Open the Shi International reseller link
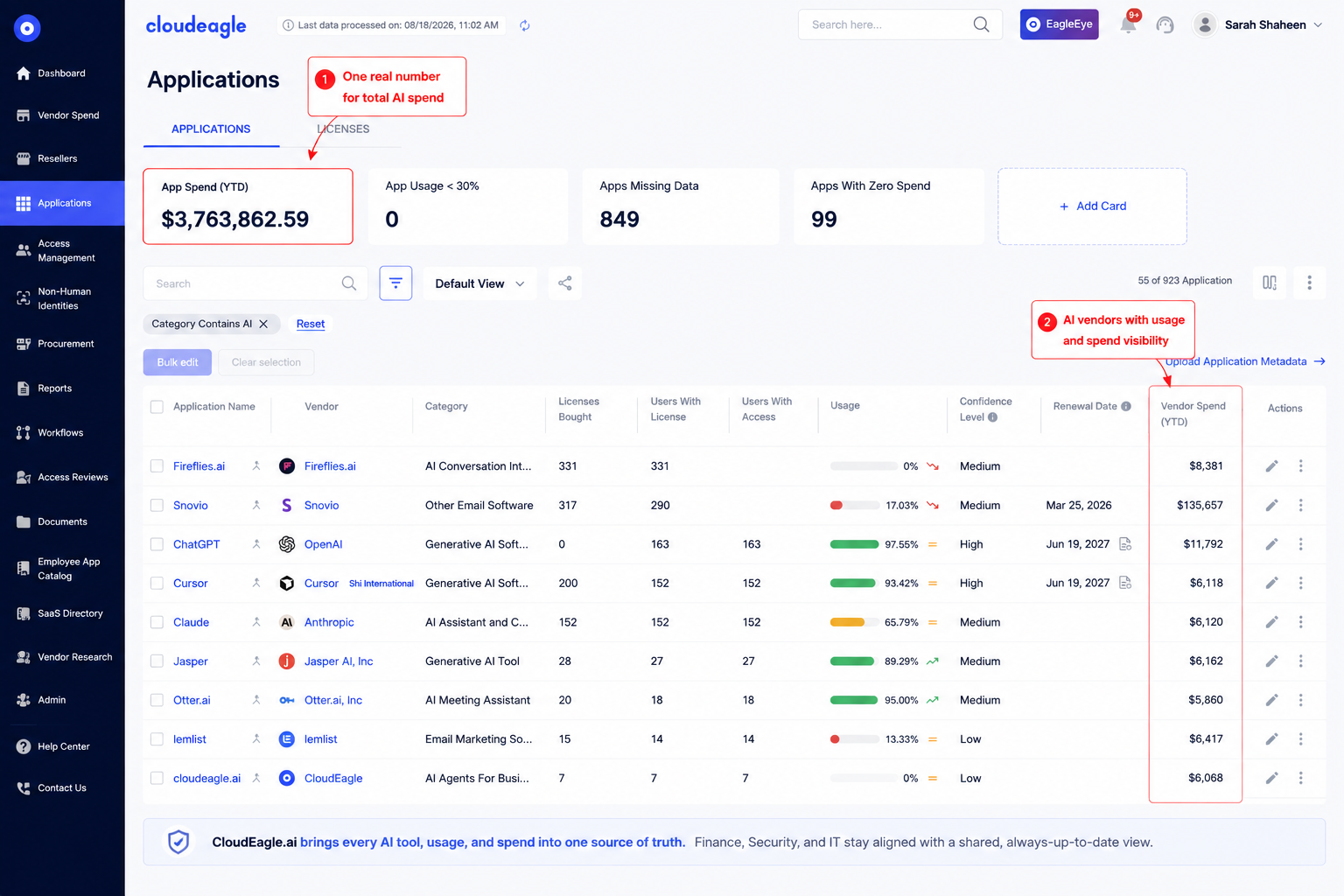Image resolution: width=1344 pixels, height=896 pixels. [x=381, y=584]
